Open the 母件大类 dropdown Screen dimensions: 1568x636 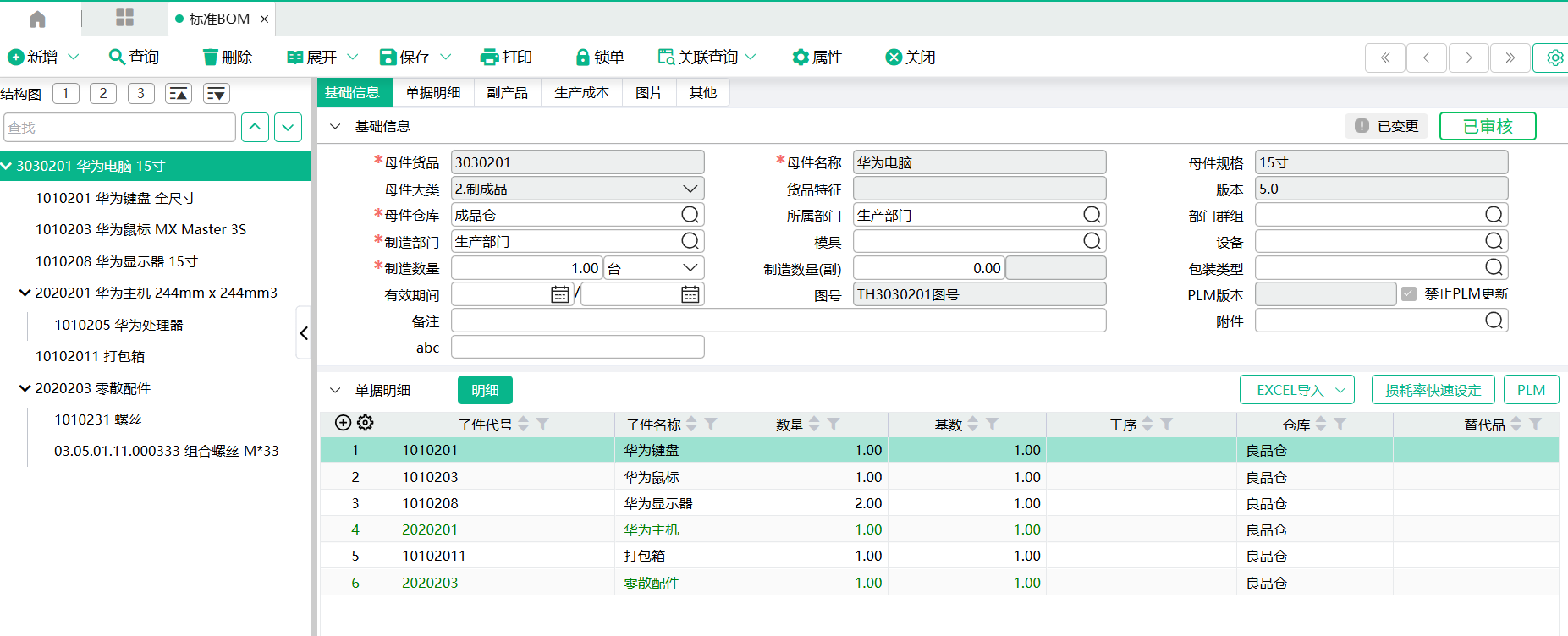[690, 189]
